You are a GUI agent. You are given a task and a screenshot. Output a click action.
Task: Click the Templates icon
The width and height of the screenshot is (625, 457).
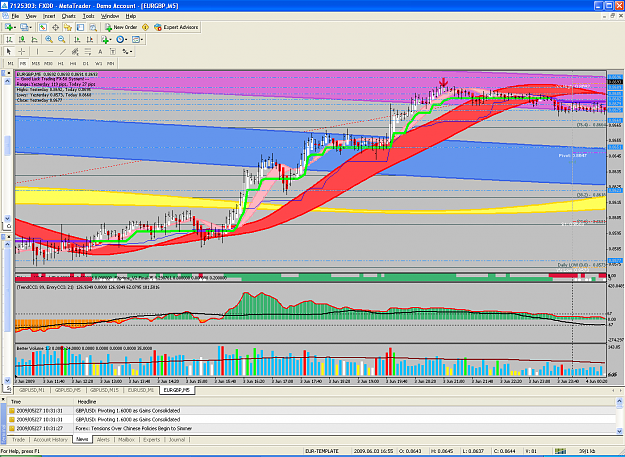pos(136,39)
